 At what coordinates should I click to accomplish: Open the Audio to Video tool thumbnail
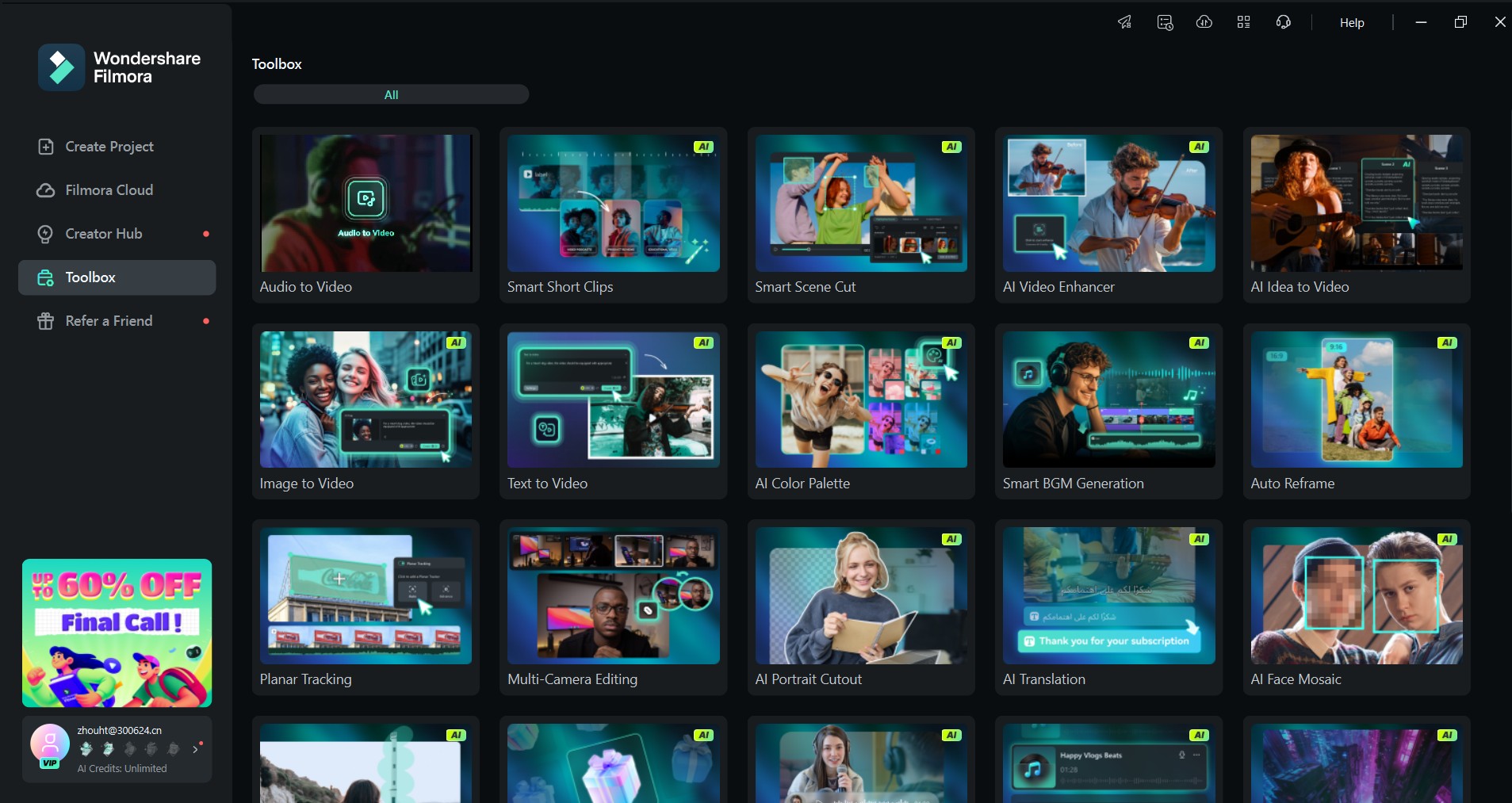366,203
